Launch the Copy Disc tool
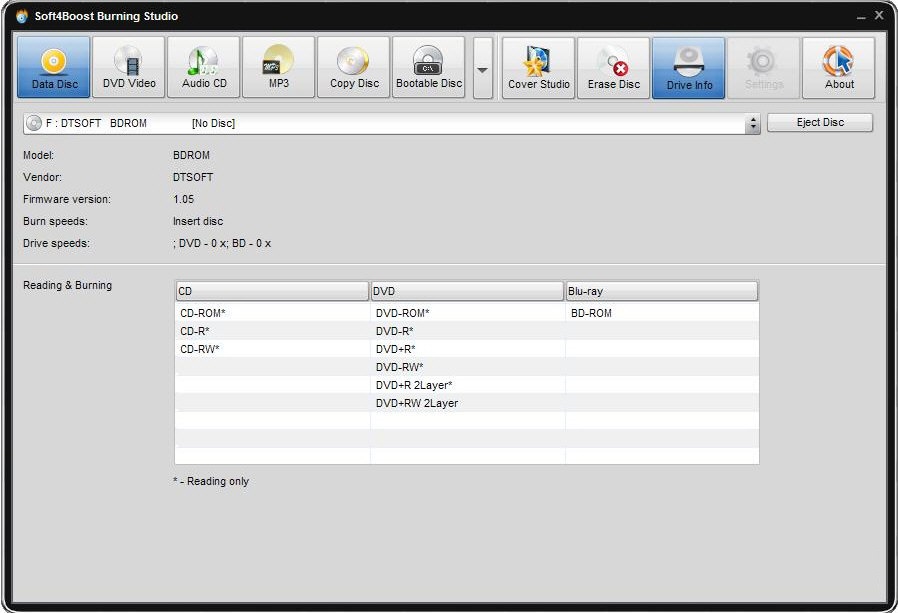Screen dimensions: 898x613 (354, 68)
